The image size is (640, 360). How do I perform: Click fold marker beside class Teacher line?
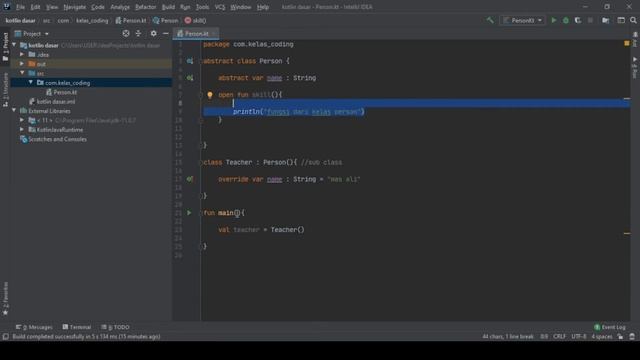[x=201, y=162]
